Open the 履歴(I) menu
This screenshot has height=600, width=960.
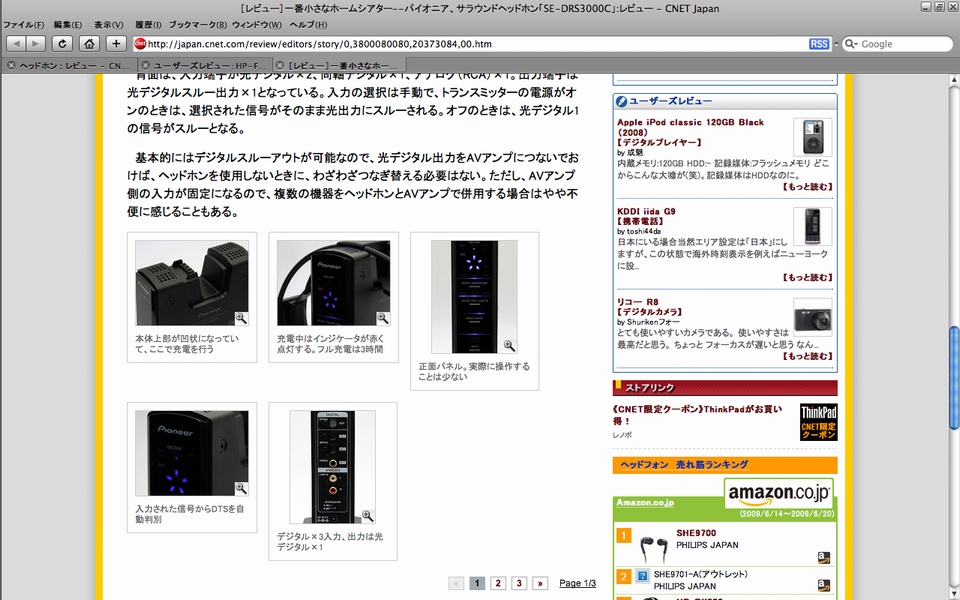[148, 25]
